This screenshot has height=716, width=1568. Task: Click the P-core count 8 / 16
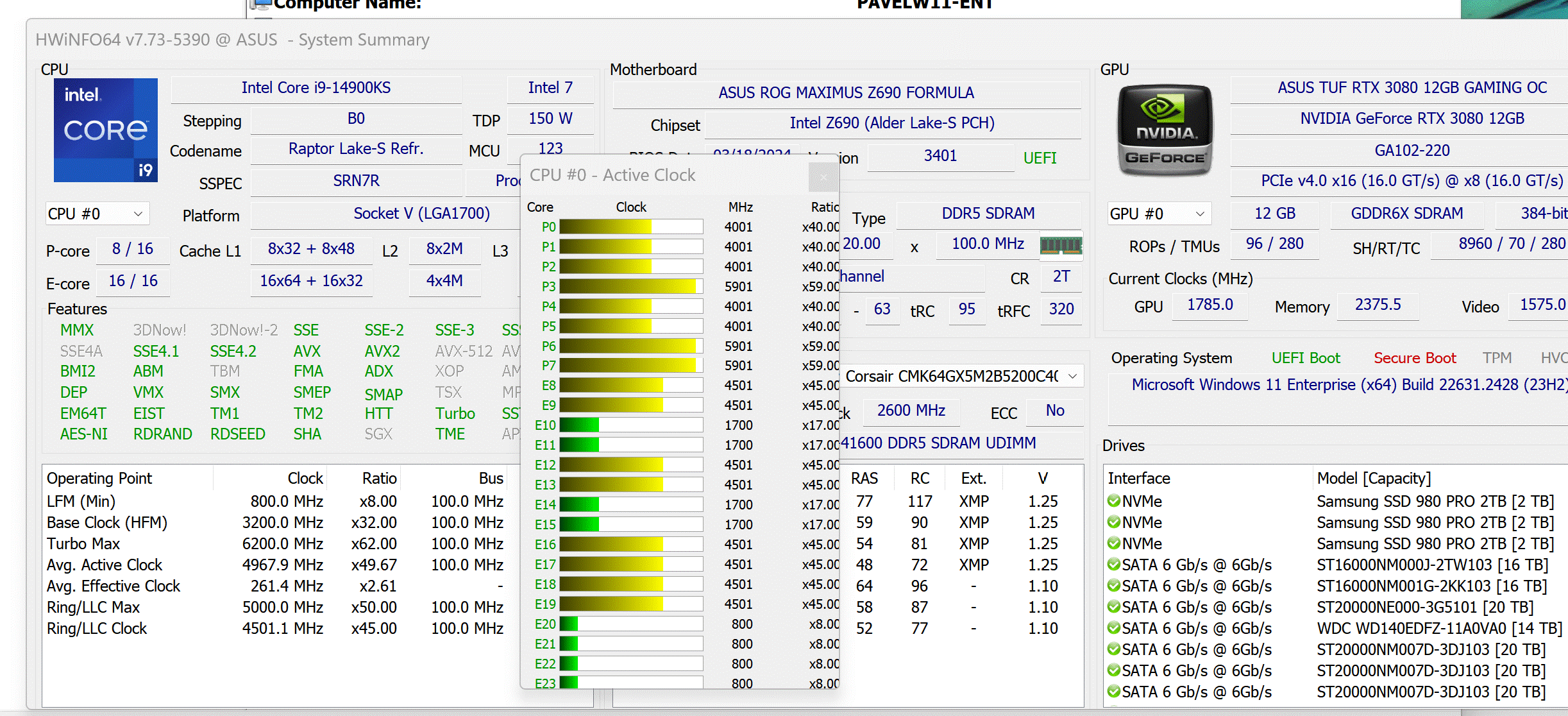[x=133, y=249]
